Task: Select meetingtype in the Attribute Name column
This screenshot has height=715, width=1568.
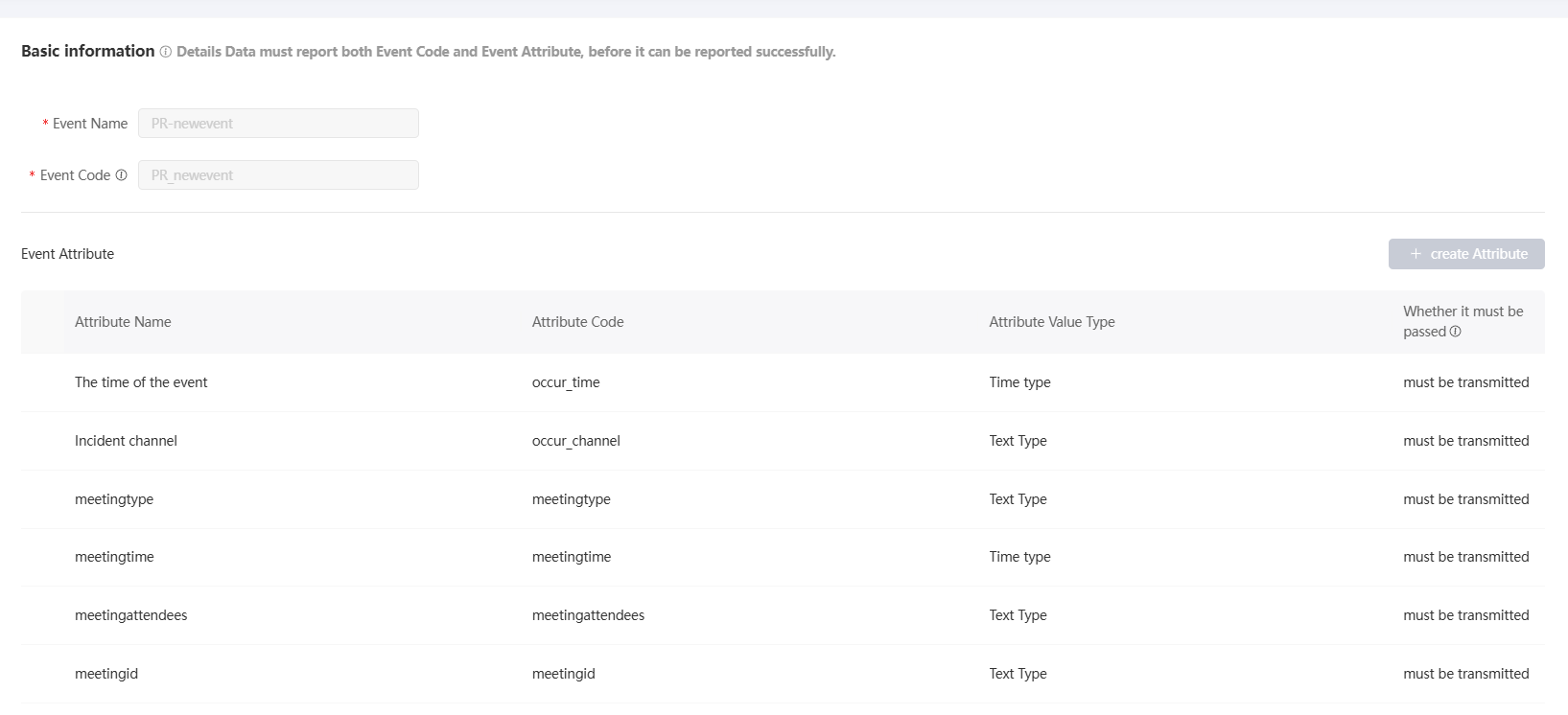Action: 114,499
